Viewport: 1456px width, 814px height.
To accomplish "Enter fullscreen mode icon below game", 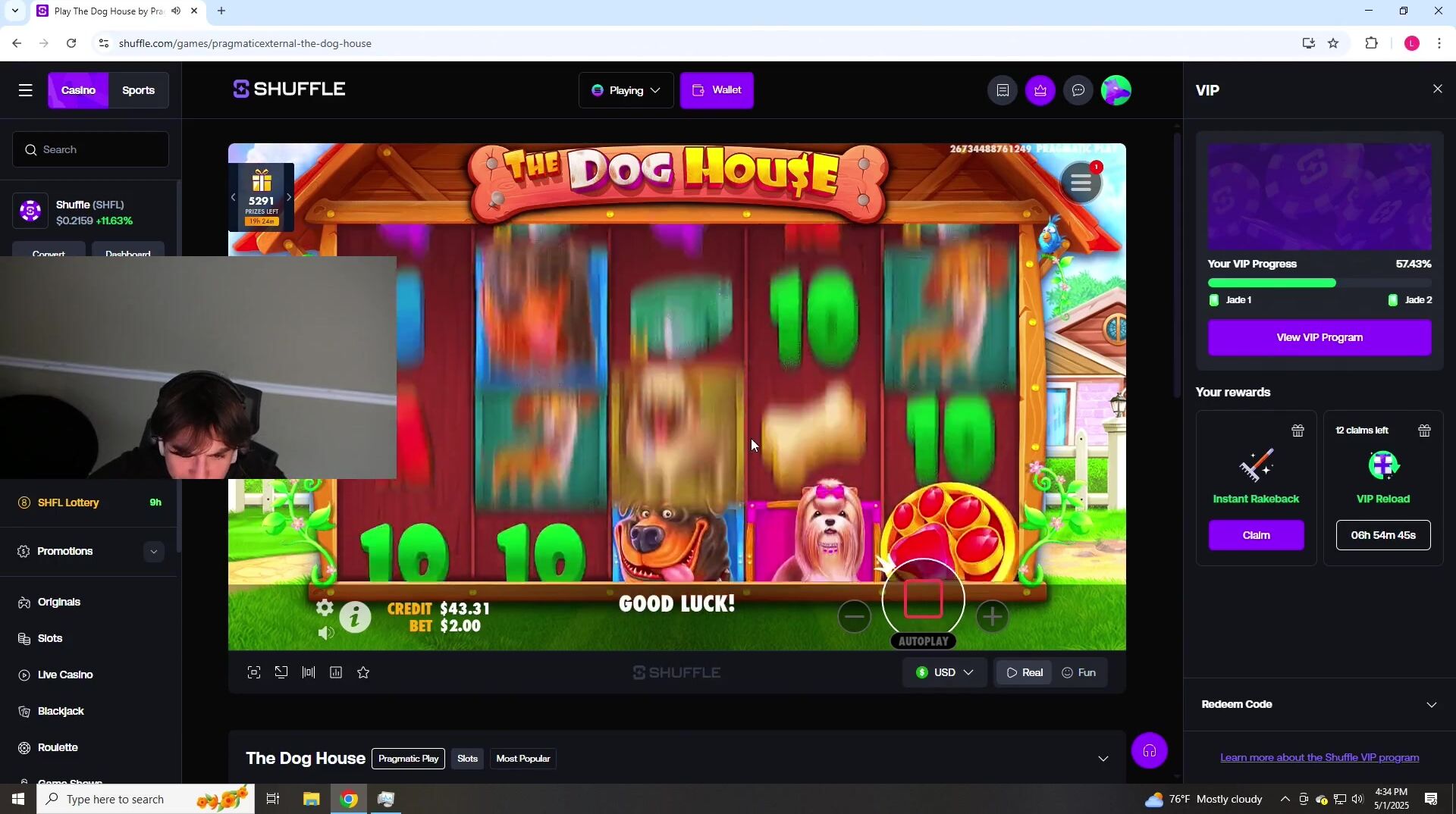I will click(x=254, y=672).
